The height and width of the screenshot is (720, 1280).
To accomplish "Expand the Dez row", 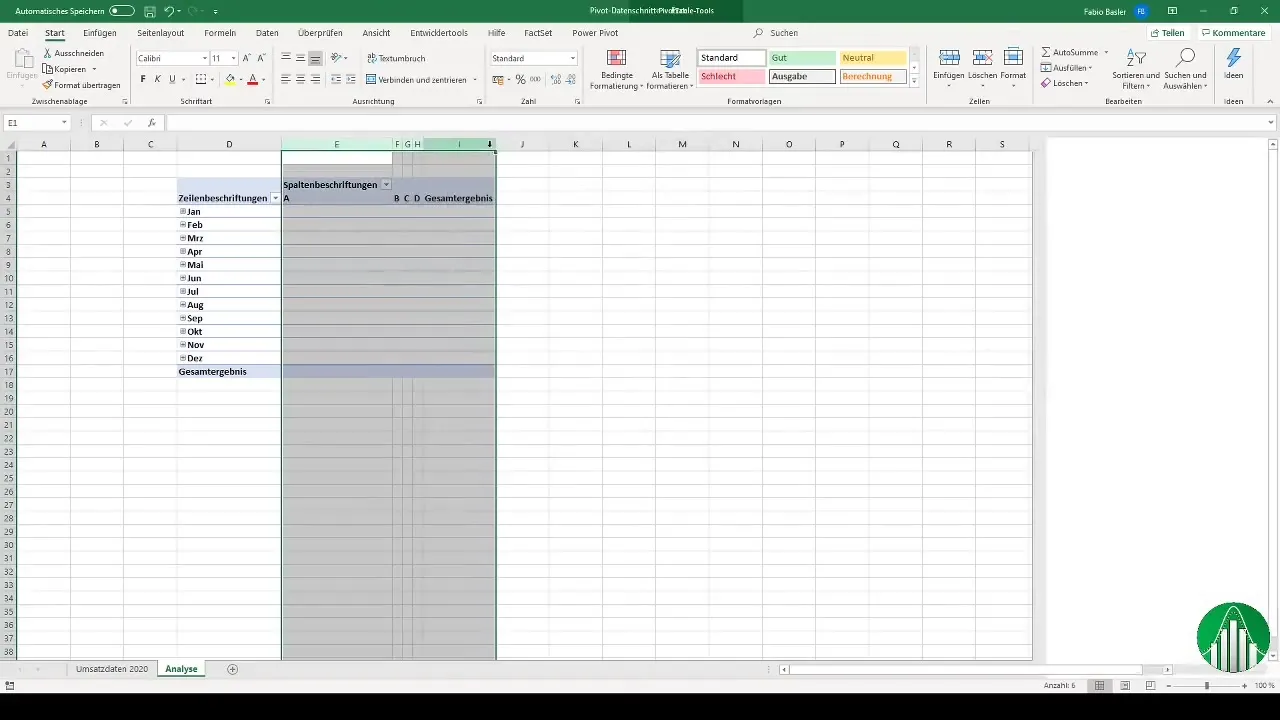I will [183, 358].
